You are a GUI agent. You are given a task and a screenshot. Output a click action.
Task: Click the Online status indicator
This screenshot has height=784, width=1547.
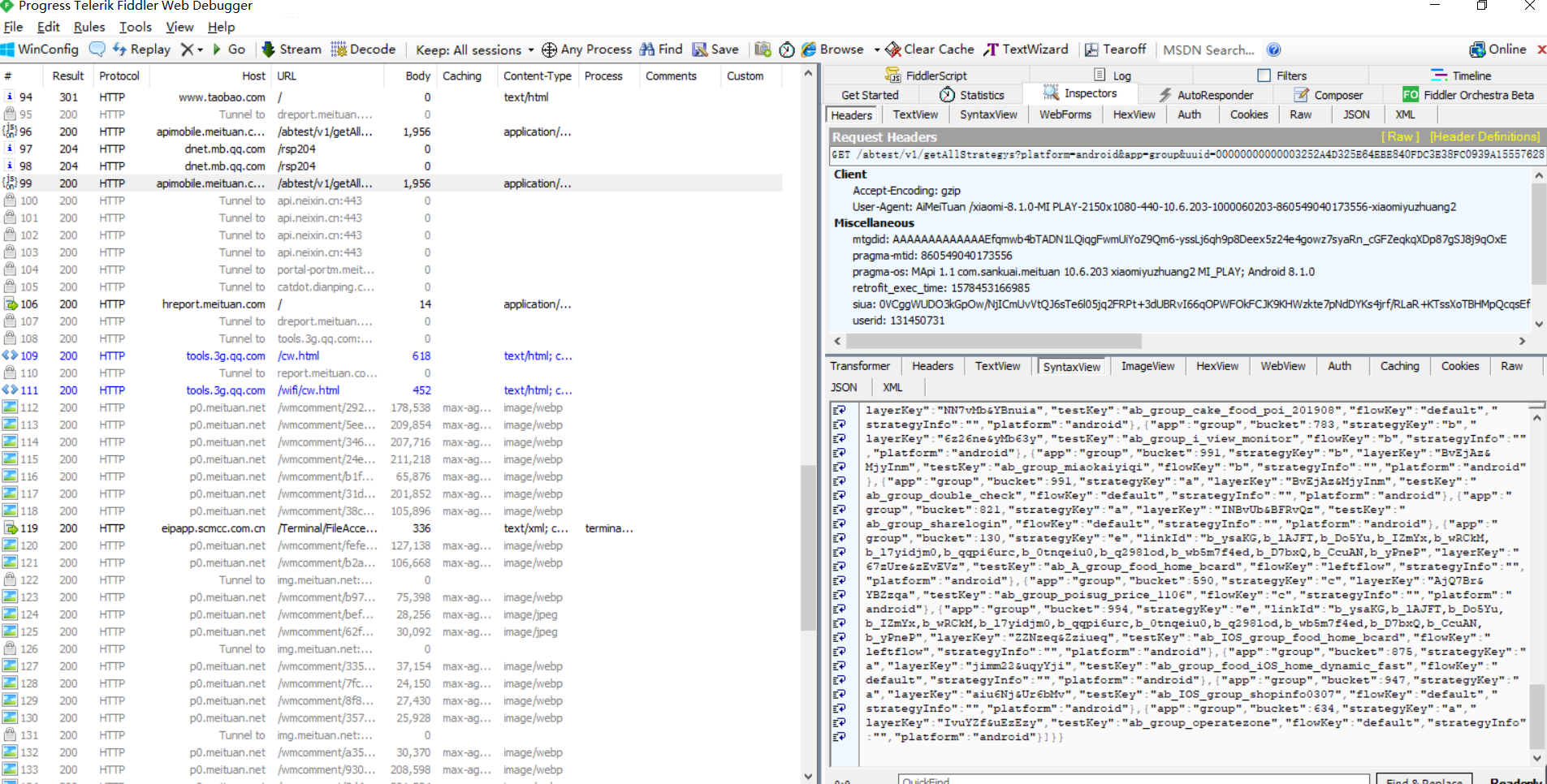coord(1498,50)
